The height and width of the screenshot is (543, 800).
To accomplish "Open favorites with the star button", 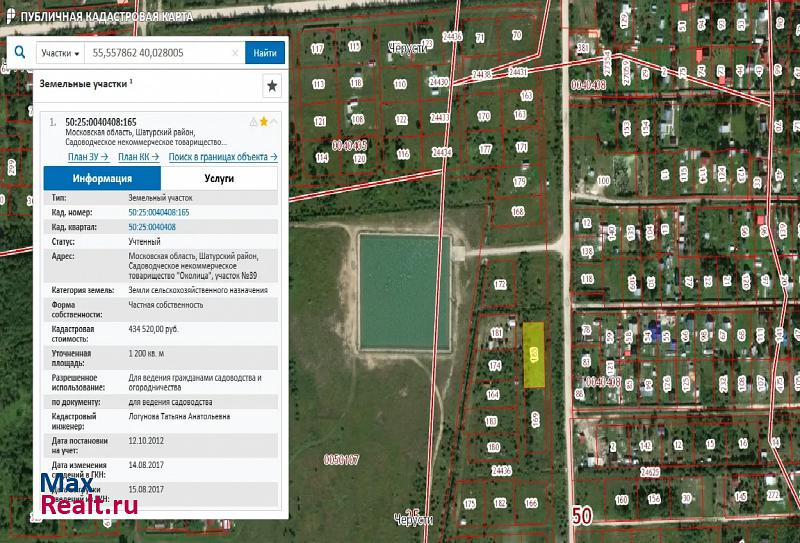I will pyautogui.click(x=271, y=86).
